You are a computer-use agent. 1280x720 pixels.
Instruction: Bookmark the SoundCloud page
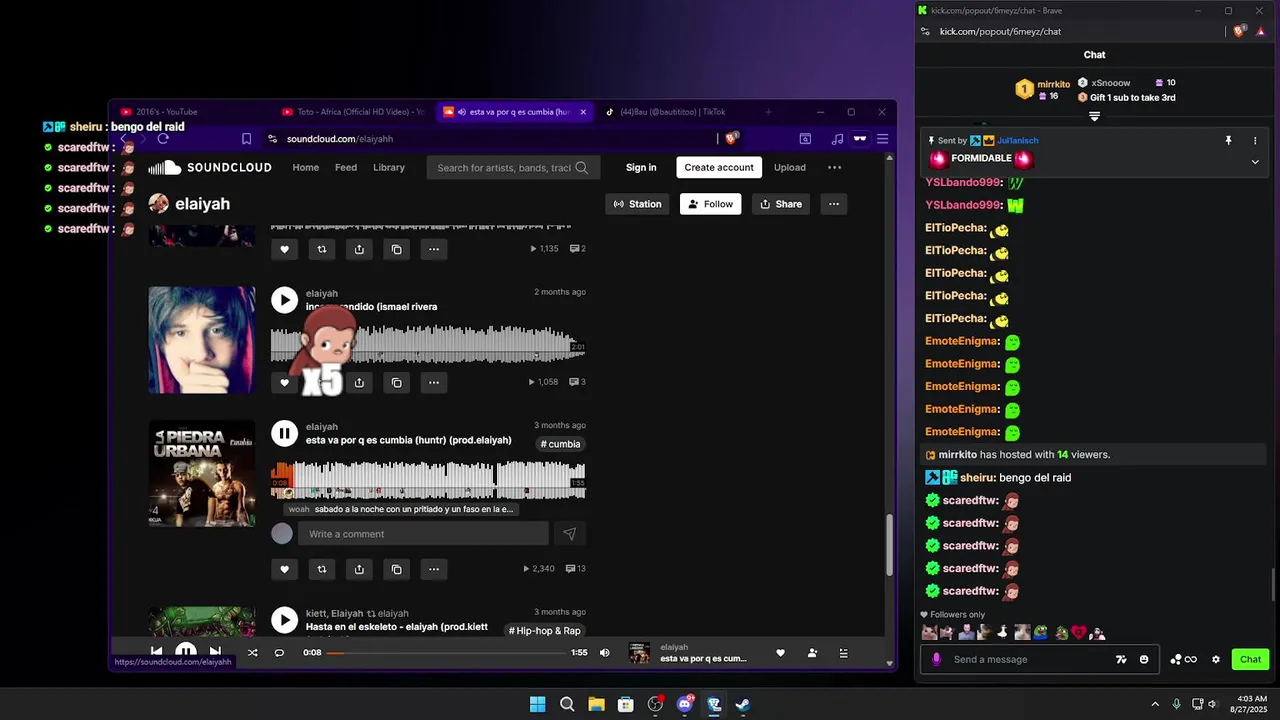pyautogui.click(x=246, y=139)
